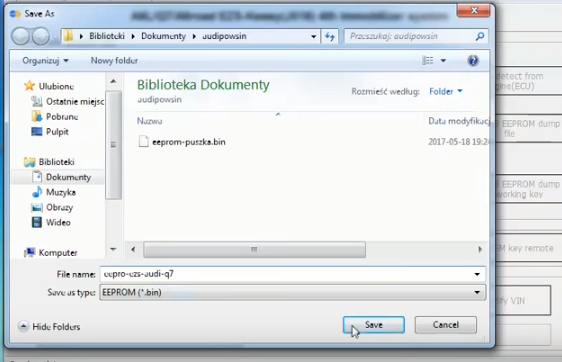This screenshot has height=362, width=562.
Task: Select Biblioteki in the address path
Action: point(107,36)
